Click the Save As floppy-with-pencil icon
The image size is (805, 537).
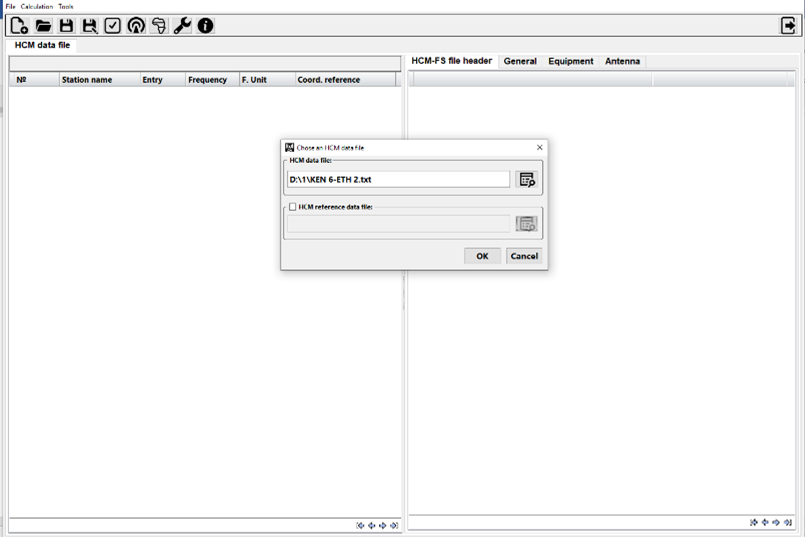coord(89,26)
